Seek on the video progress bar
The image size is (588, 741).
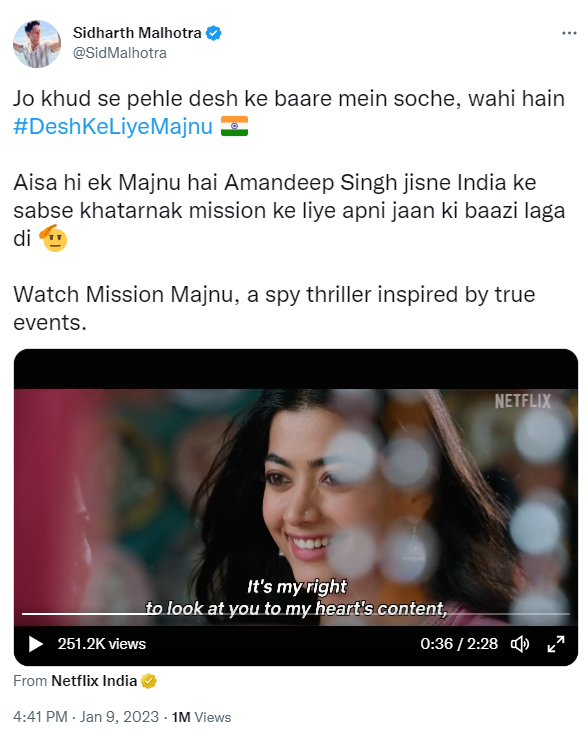pos(295,614)
